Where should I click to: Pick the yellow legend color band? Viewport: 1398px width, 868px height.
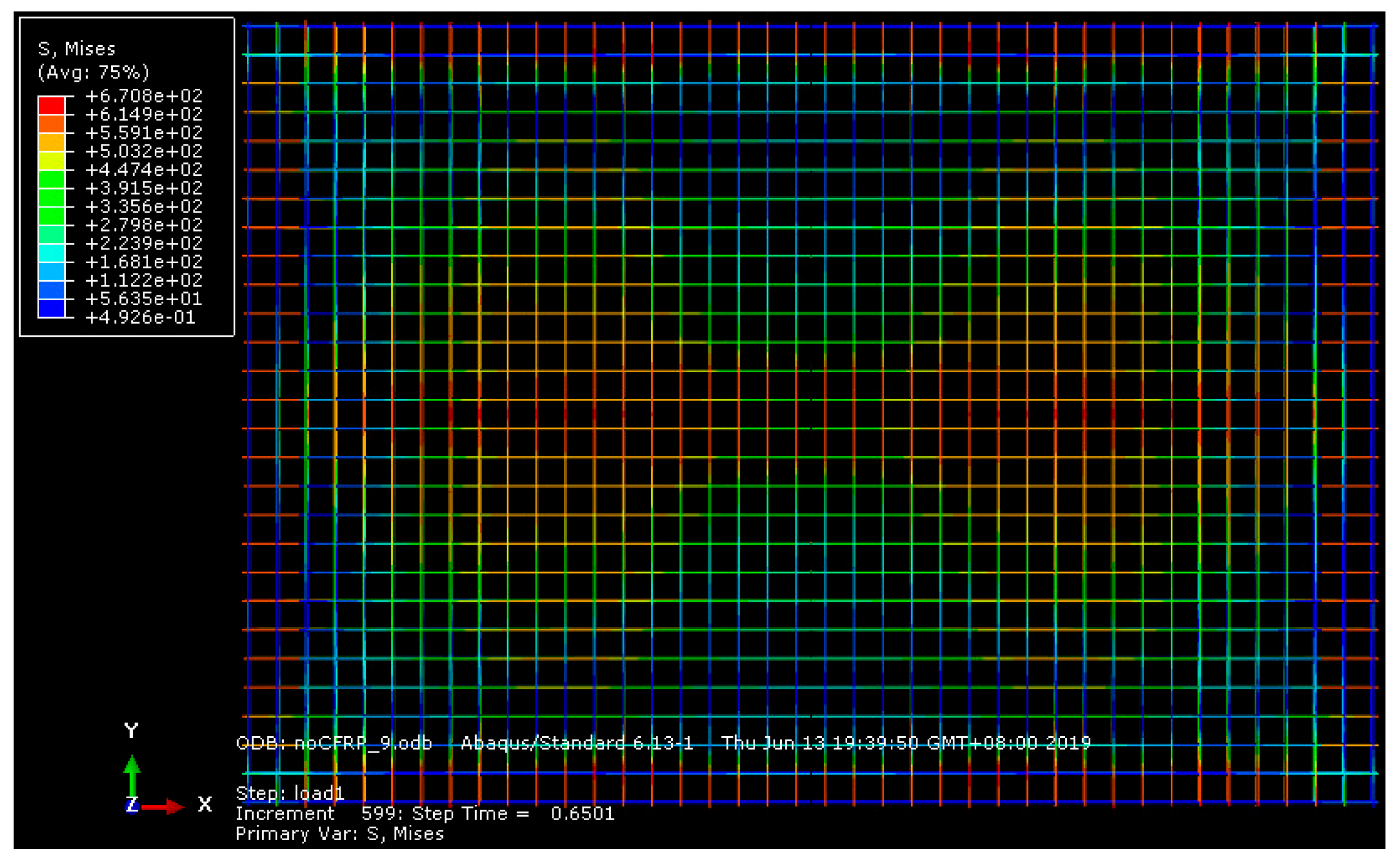51,161
